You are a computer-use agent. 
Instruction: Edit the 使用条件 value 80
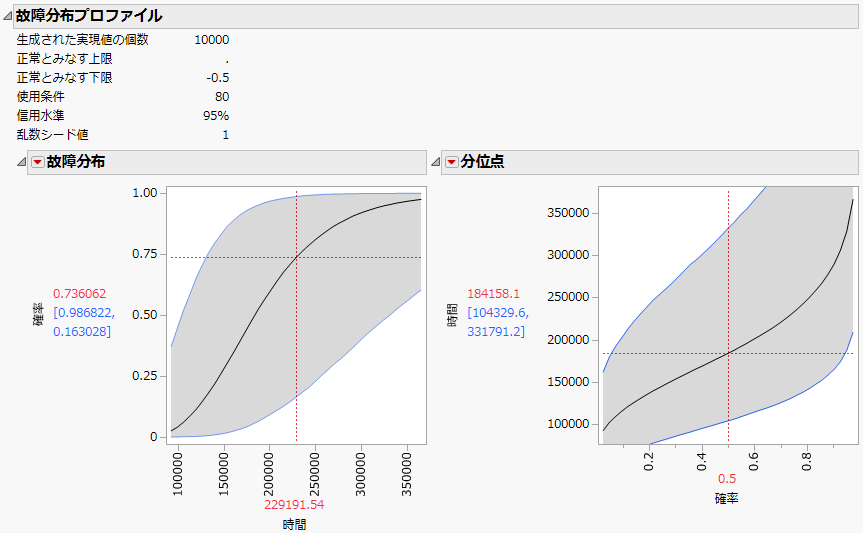pyautogui.click(x=222, y=97)
